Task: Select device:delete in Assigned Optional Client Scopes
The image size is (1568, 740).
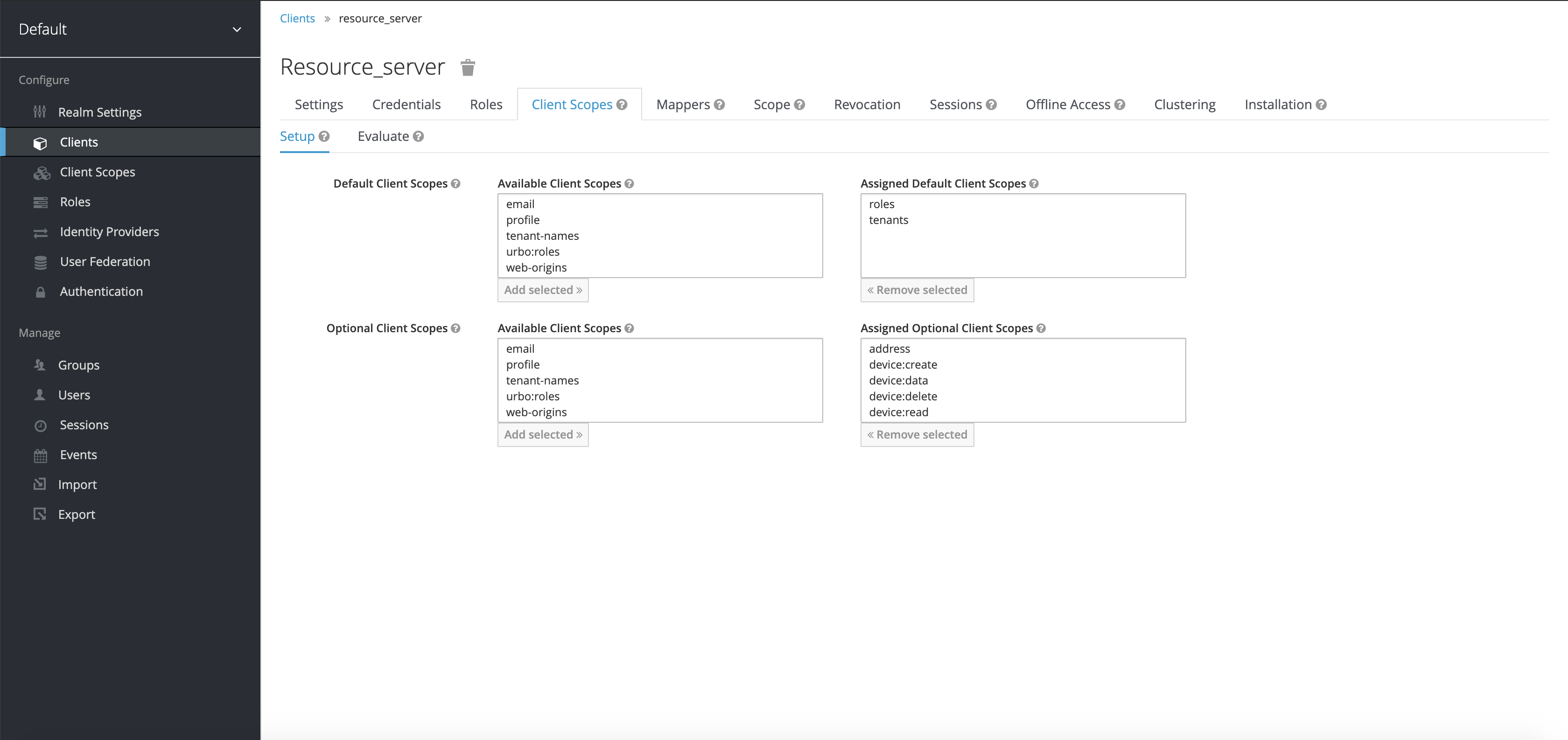Action: click(x=903, y=396)
